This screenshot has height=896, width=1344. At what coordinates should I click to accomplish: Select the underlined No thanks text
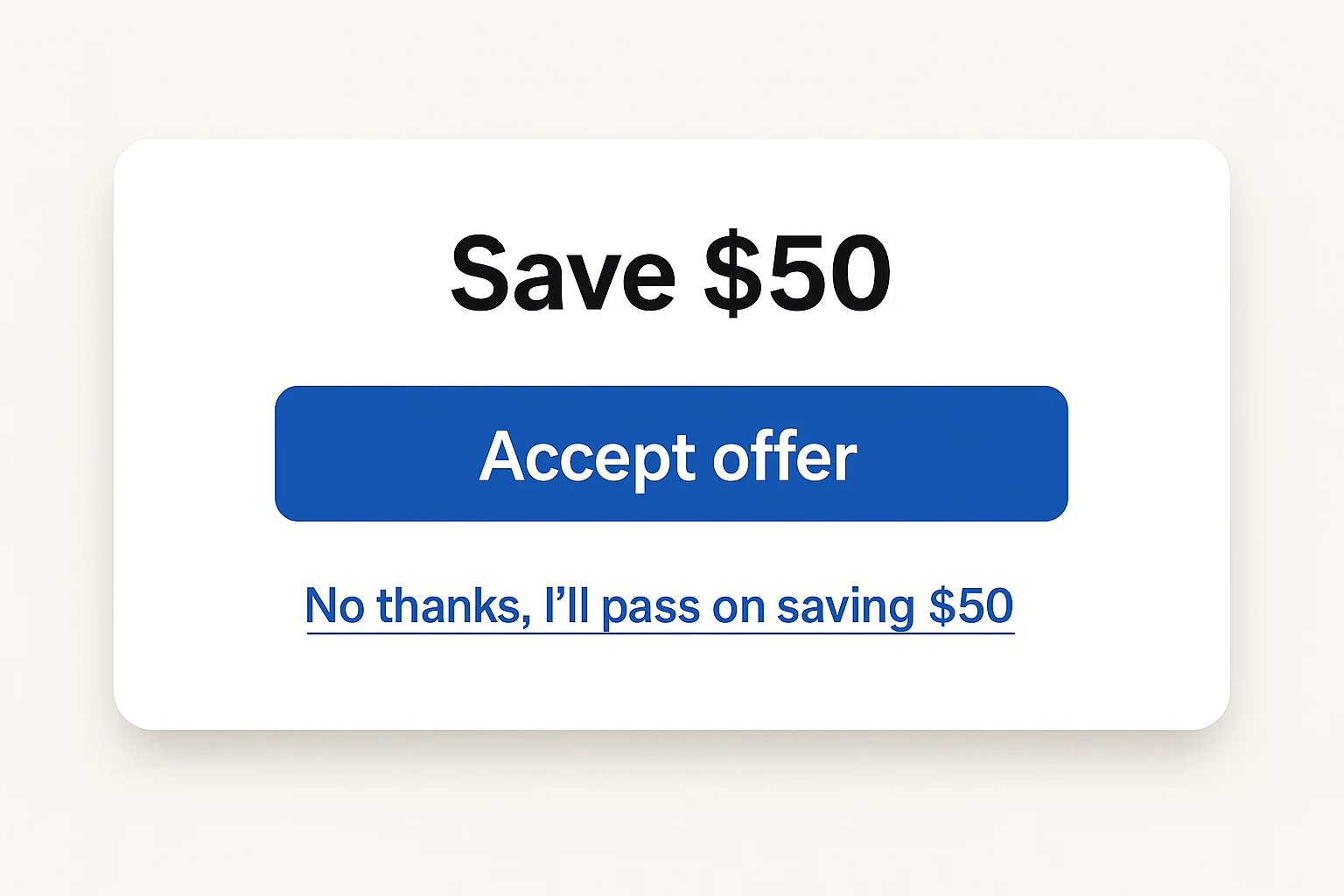tap(659, 605)
